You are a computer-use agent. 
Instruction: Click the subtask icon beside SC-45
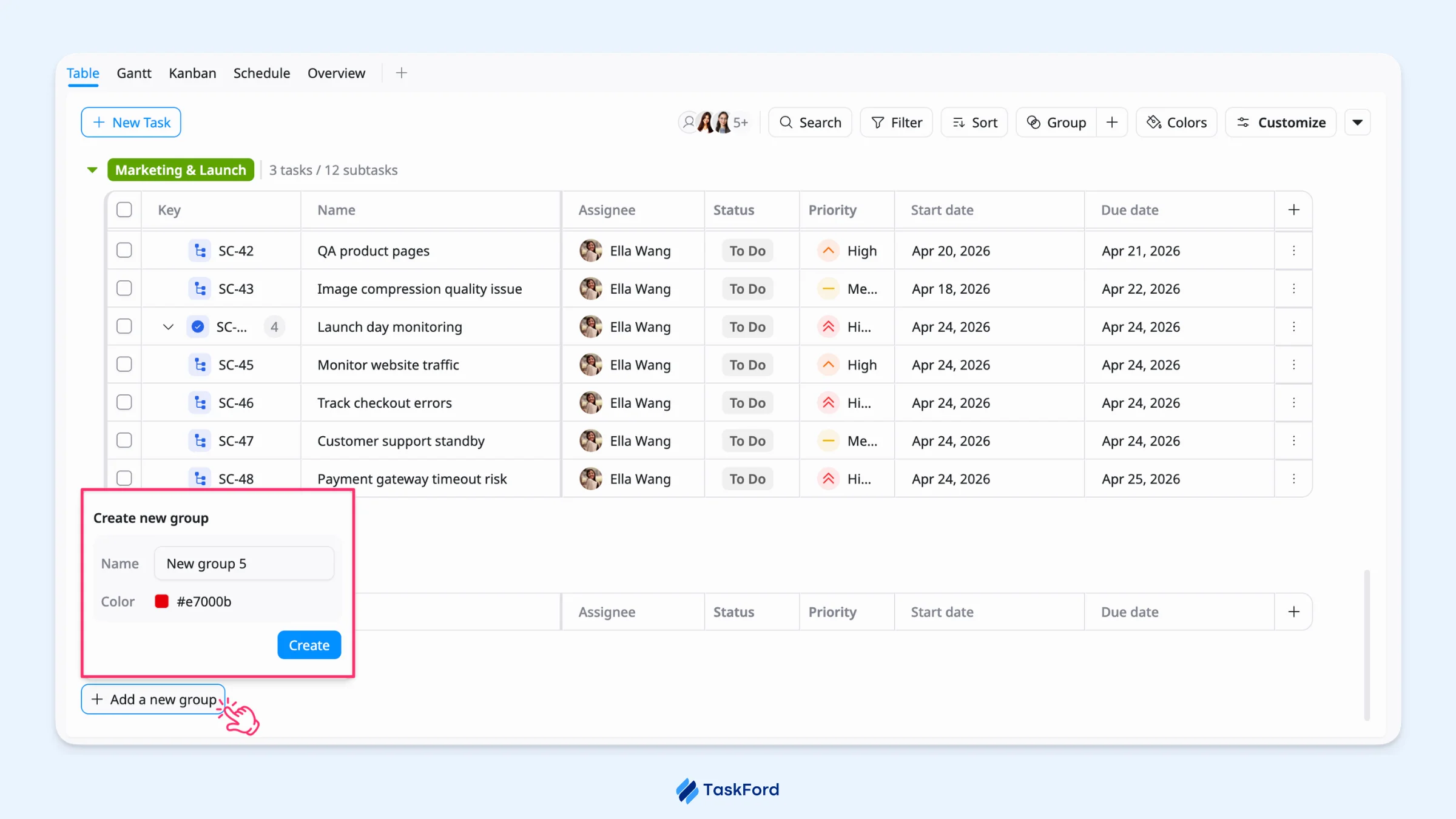point(200,365)
